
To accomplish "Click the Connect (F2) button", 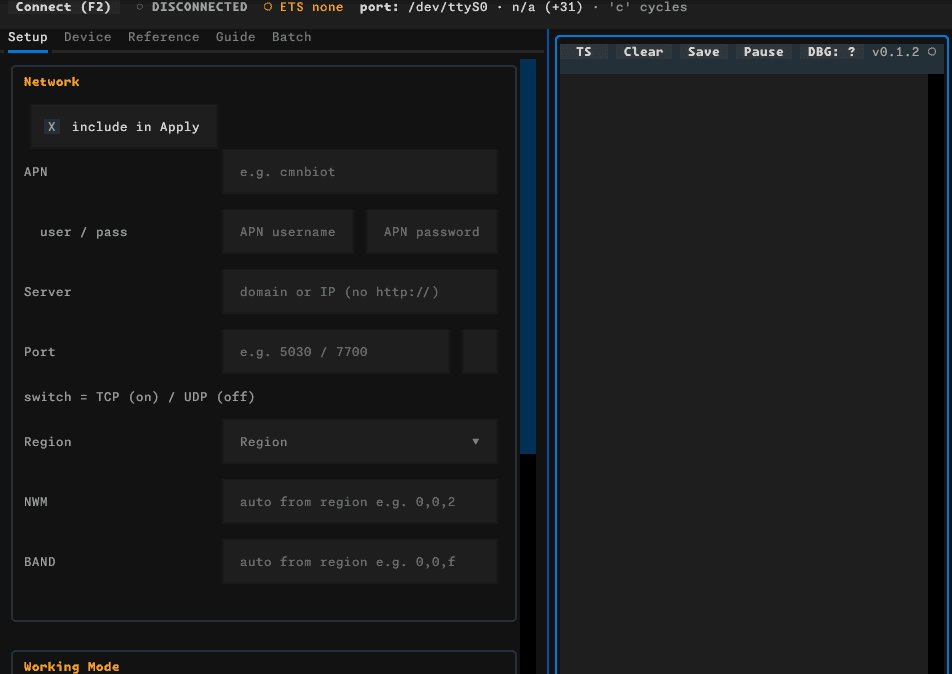I will [63, 7].
